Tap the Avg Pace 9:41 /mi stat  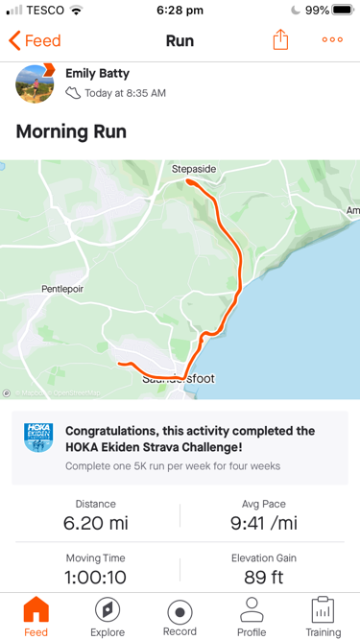coord(264,516)
